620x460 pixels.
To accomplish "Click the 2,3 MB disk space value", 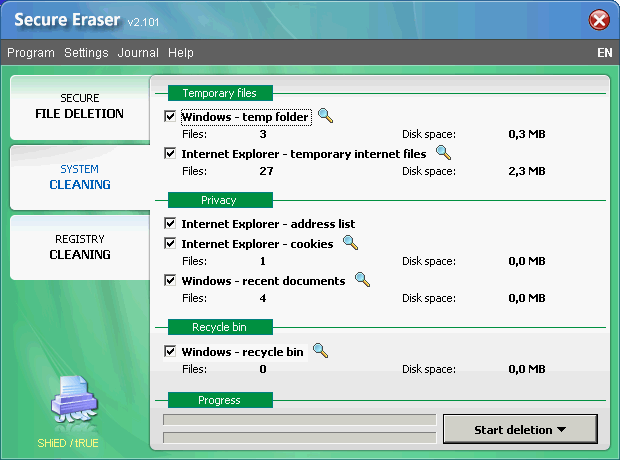I will coord(527,171).
